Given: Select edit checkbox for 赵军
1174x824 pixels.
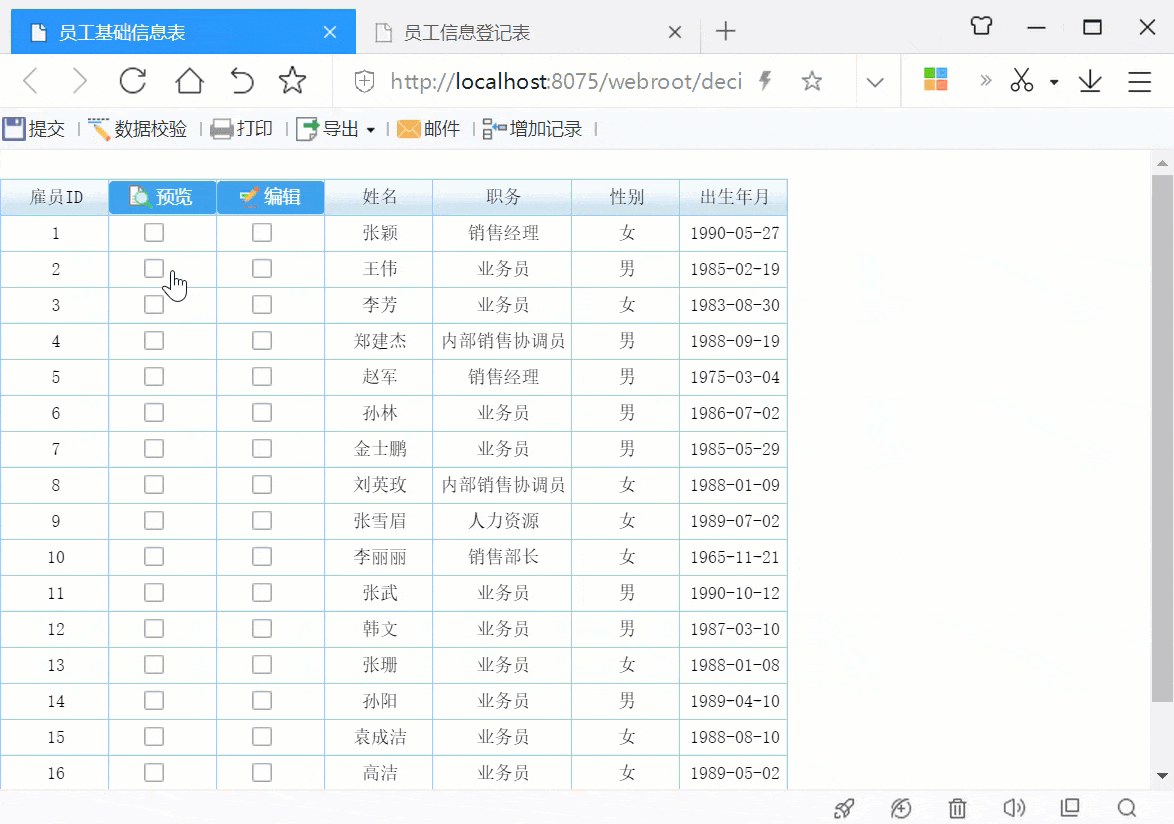Looking at the screenshot, I should [262, 376].
